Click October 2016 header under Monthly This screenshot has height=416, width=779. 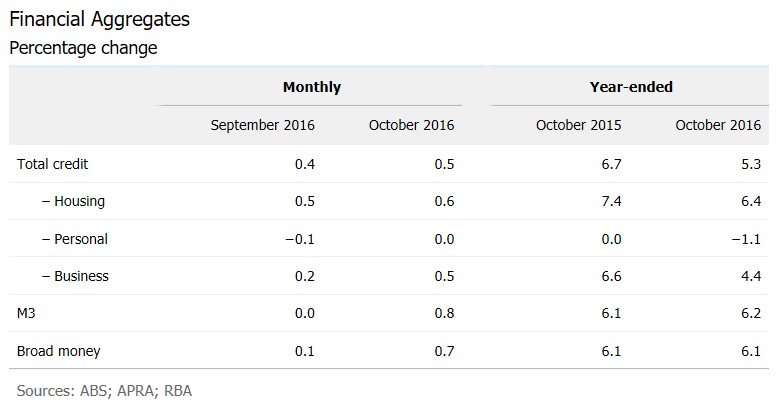point(411,125)
